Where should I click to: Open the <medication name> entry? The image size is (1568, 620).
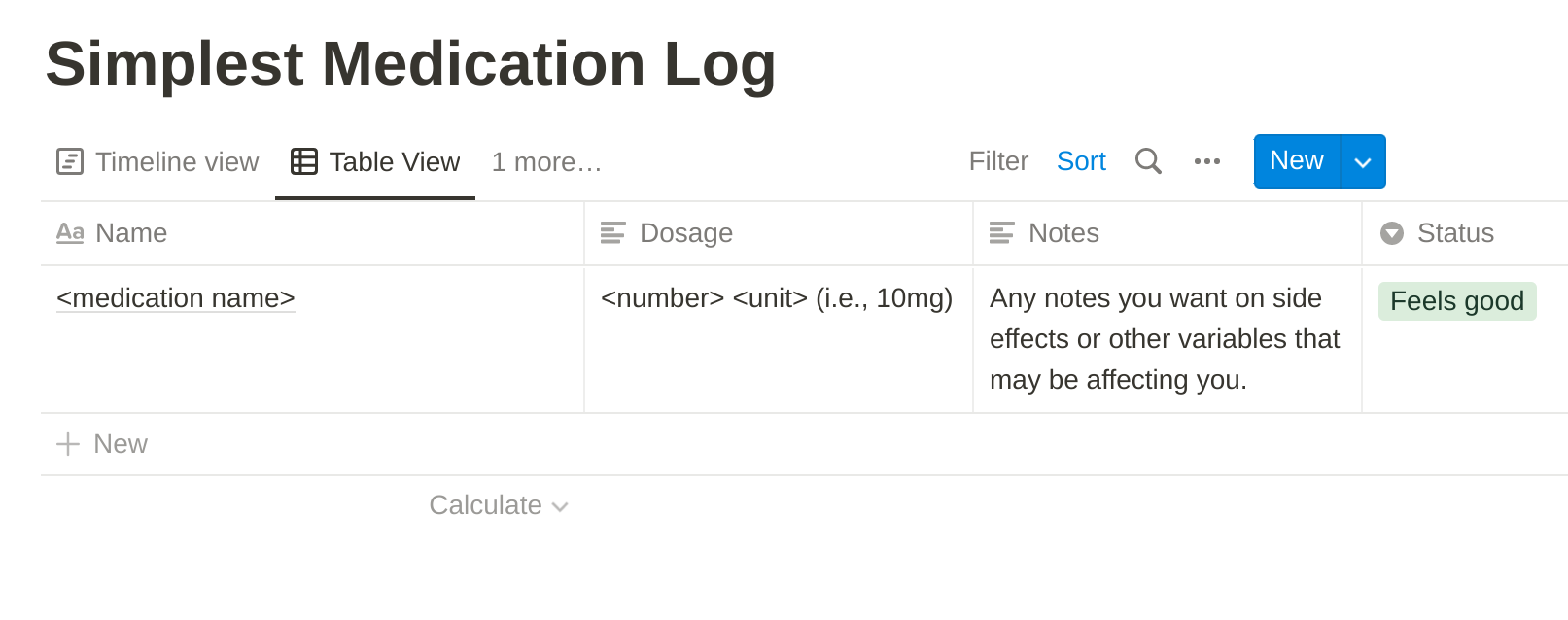tap(176, 298)
